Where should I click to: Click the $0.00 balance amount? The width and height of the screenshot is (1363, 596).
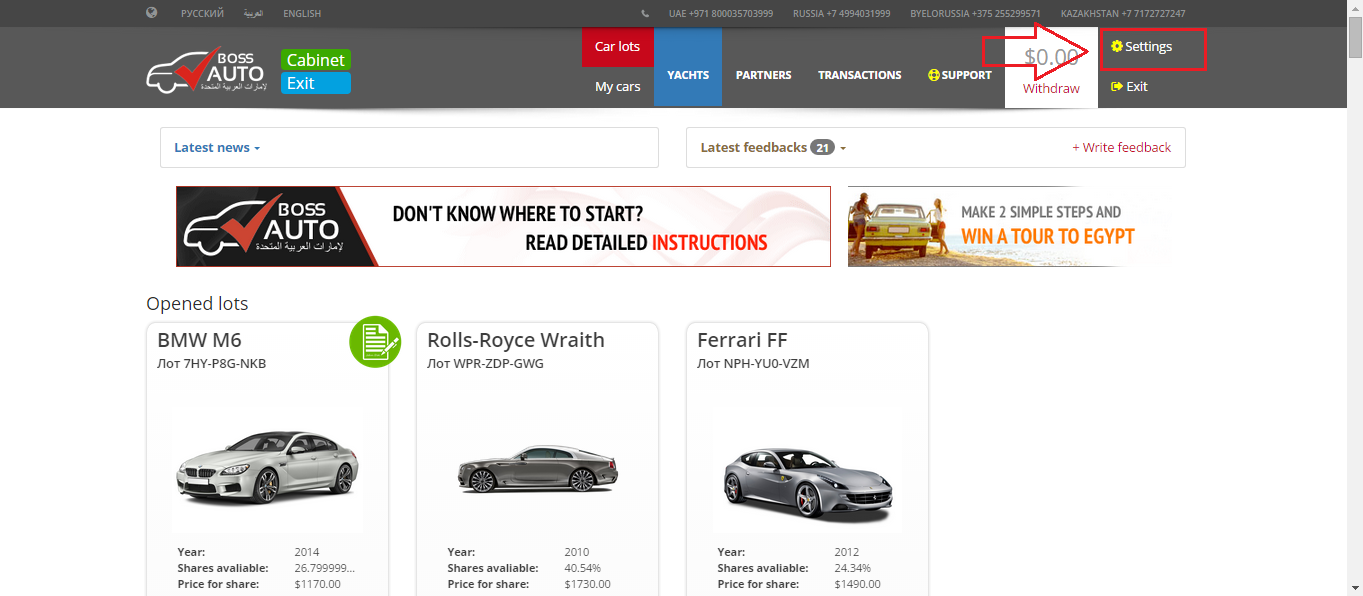(x=1051, y=57)
